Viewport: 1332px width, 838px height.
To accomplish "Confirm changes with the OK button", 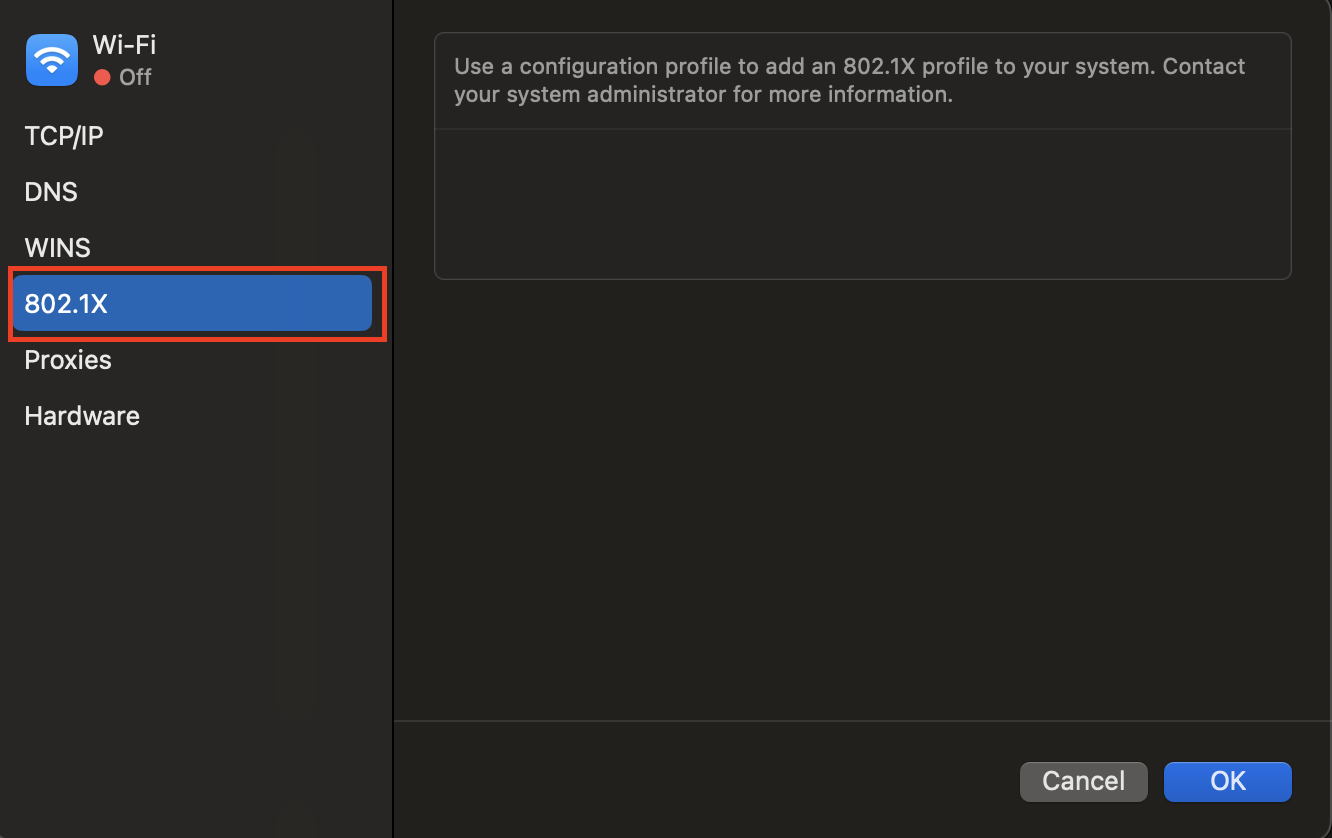I will click(1227, 781).
